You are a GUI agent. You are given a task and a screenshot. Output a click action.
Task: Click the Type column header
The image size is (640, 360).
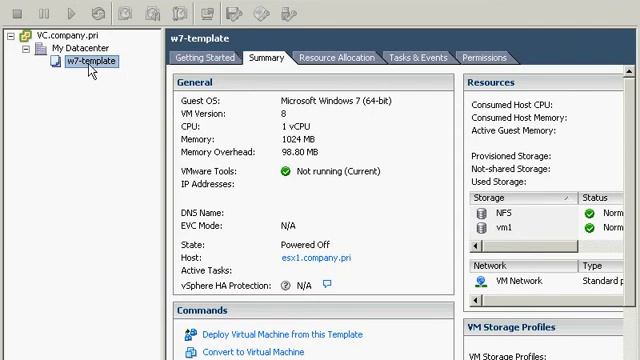601,266
